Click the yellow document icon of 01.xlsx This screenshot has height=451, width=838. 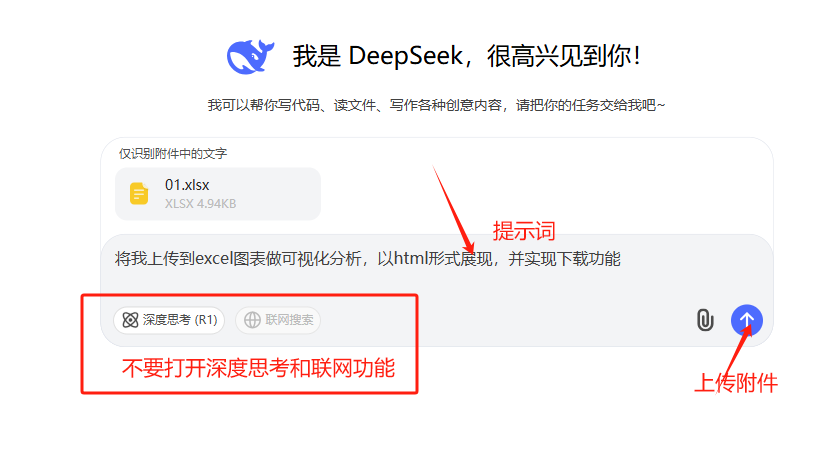139,193
